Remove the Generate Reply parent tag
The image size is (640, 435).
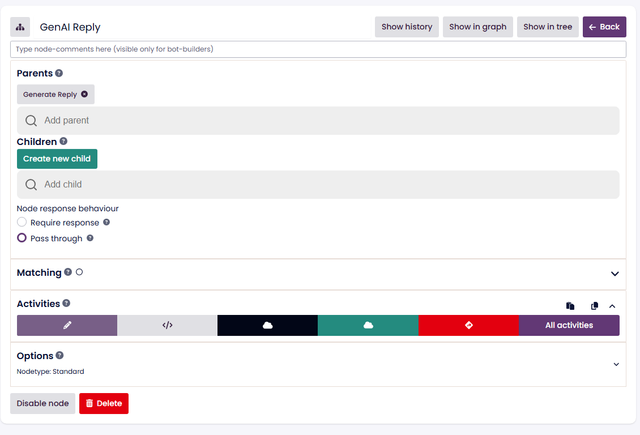(x=85, y=94)
